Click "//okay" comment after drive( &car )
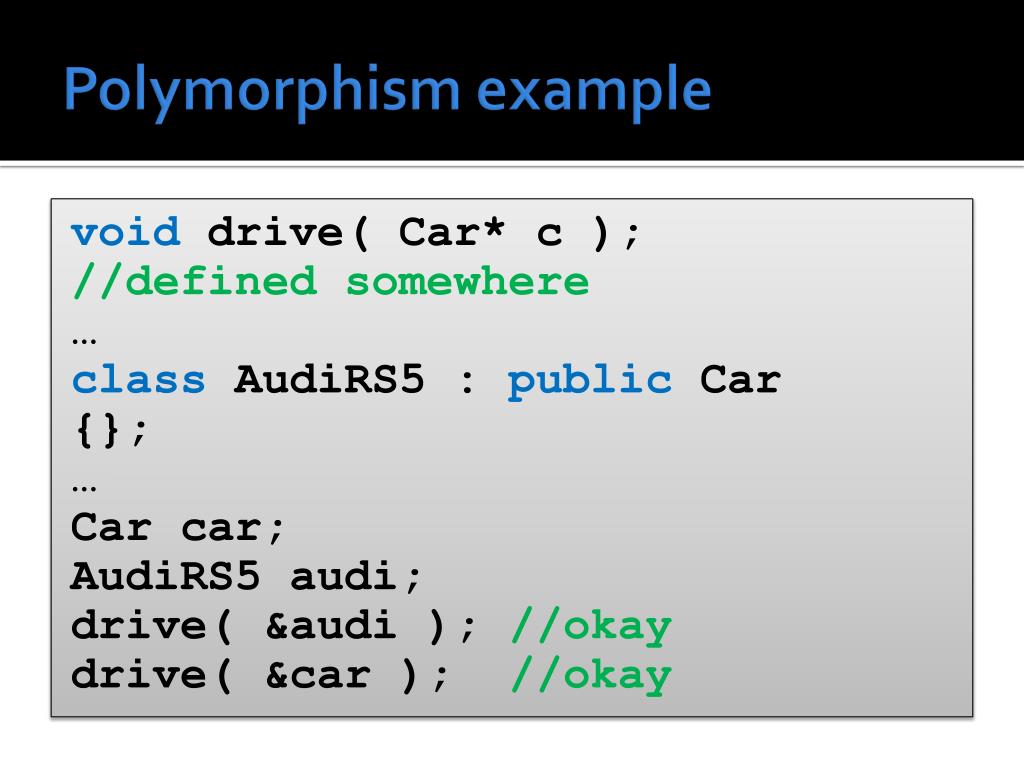The height and width of the screenshot is (768, 1024). (x=591, y=676)
